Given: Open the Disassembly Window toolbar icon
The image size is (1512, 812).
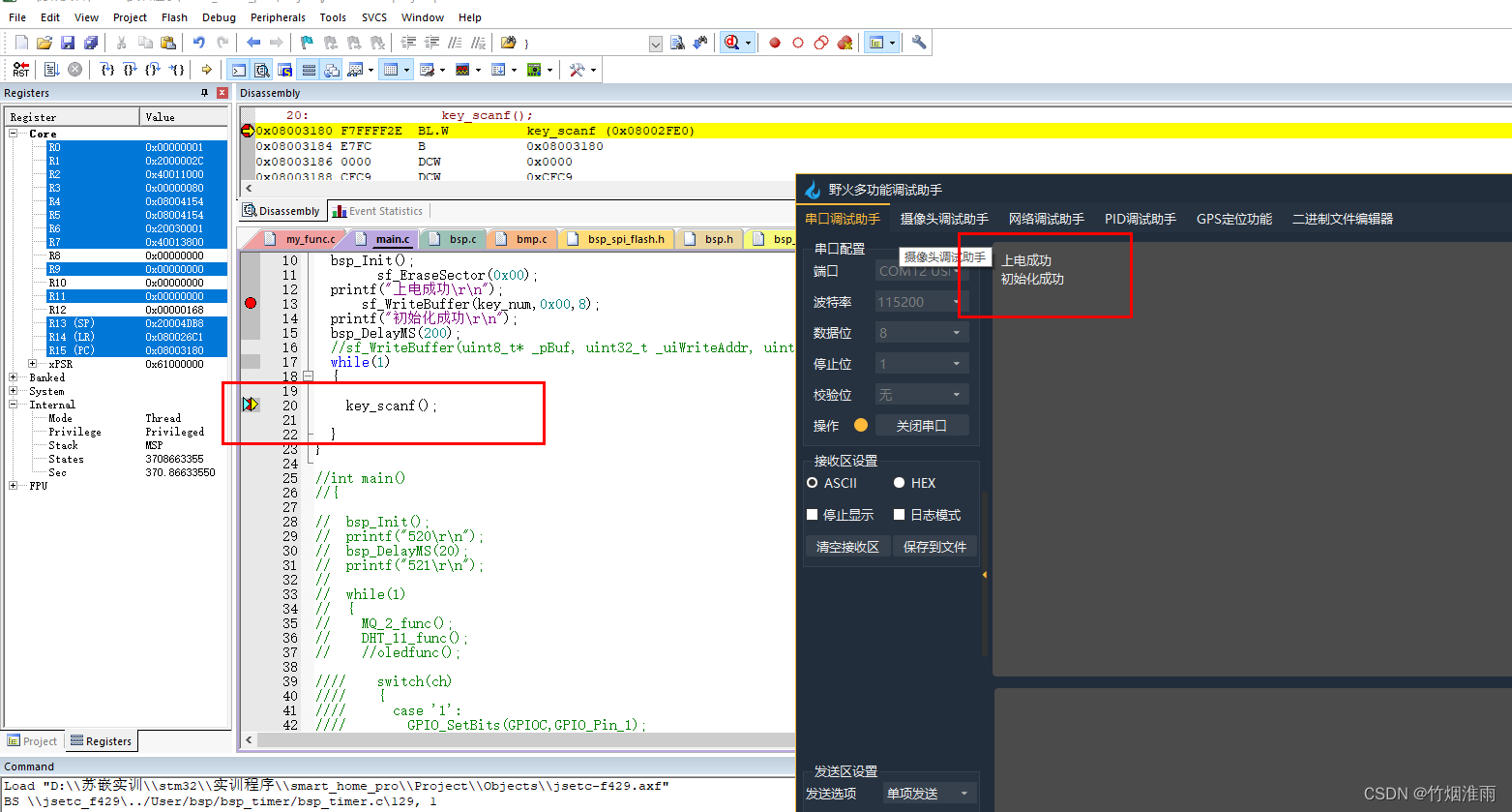Looking at the screenshot, I should (x=259, y=69).
